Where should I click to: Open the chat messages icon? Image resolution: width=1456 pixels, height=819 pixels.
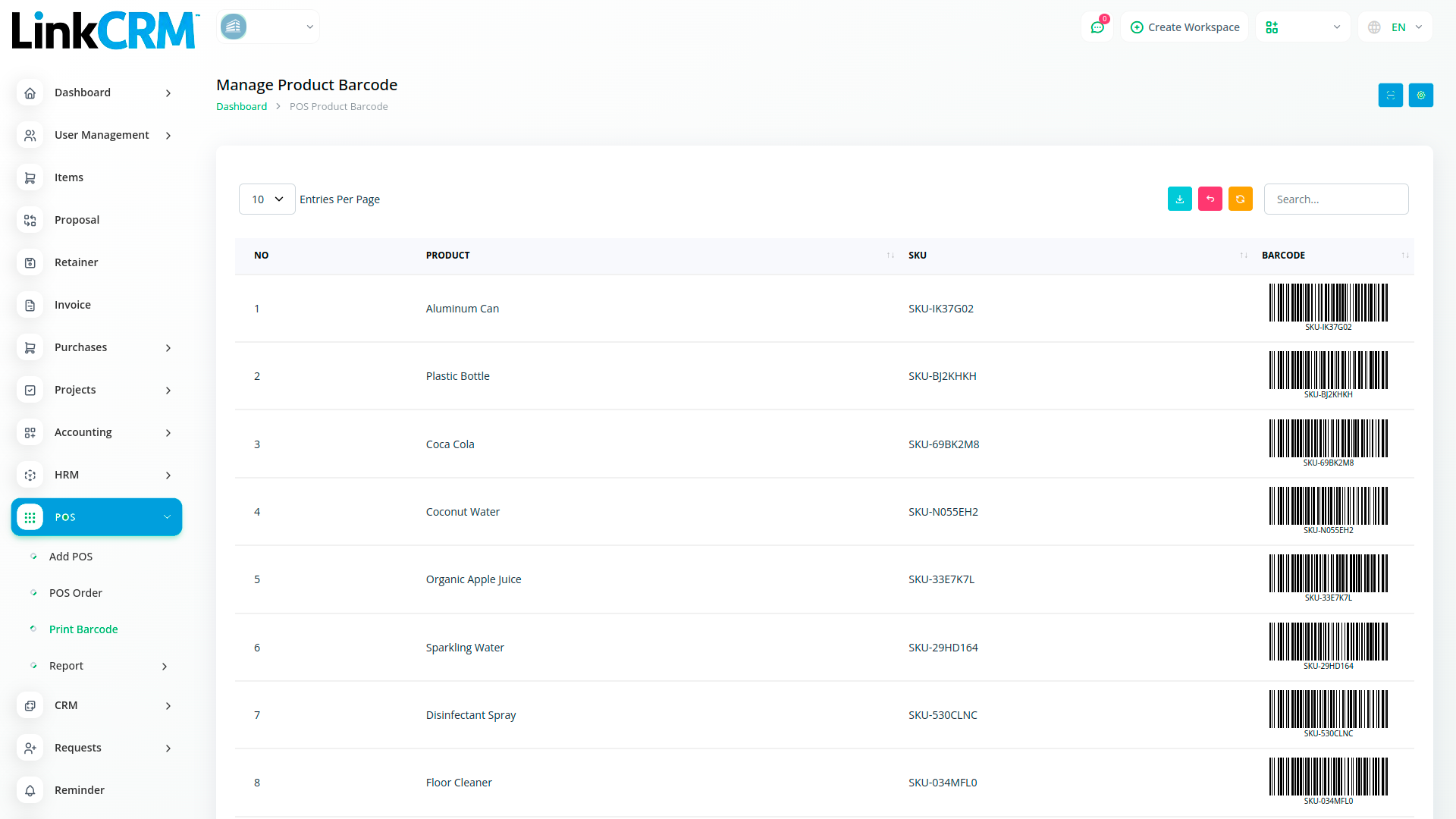click(1097, 27)
